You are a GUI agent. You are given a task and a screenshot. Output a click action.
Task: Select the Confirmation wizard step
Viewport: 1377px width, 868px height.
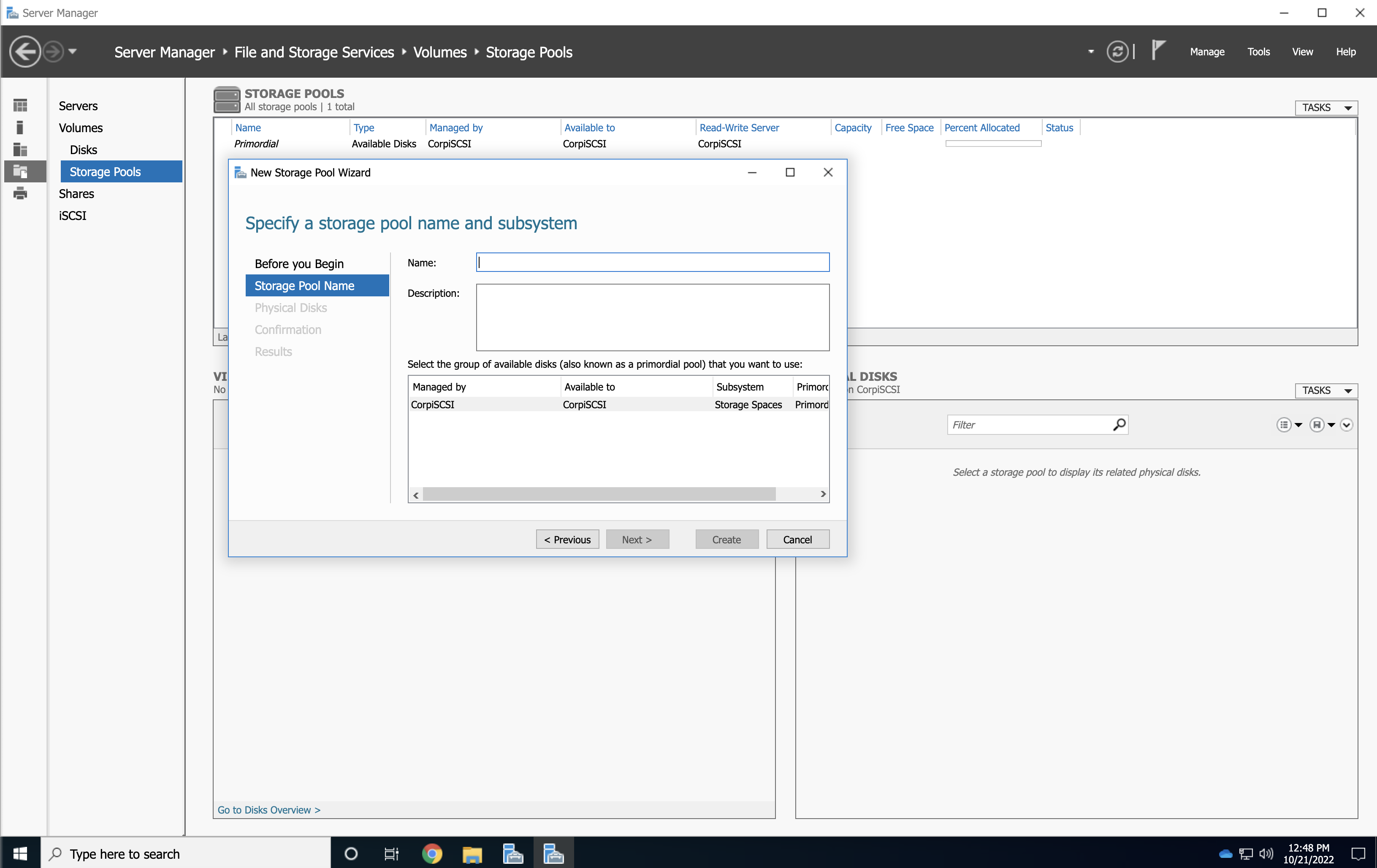coord(287,329)
